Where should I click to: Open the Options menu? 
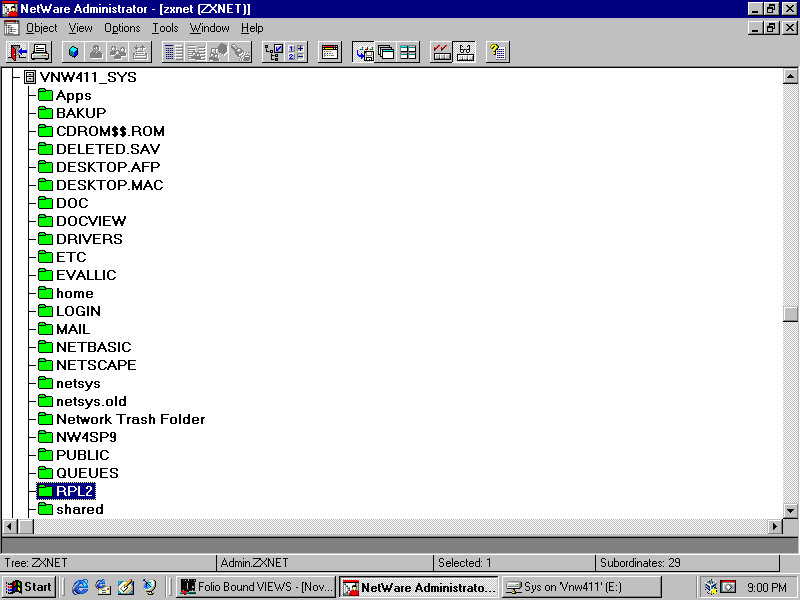[x=122, y=28]
